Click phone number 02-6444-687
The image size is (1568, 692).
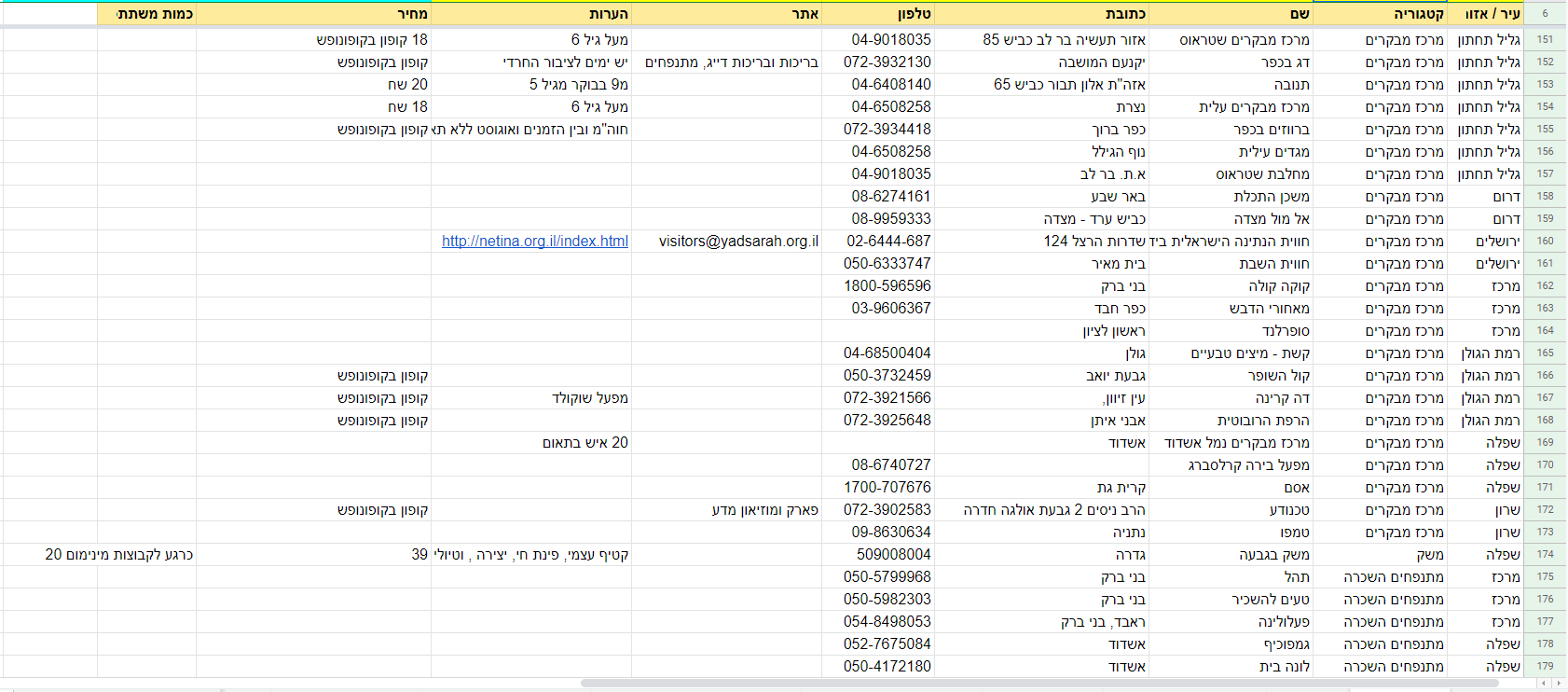[878, 242]
